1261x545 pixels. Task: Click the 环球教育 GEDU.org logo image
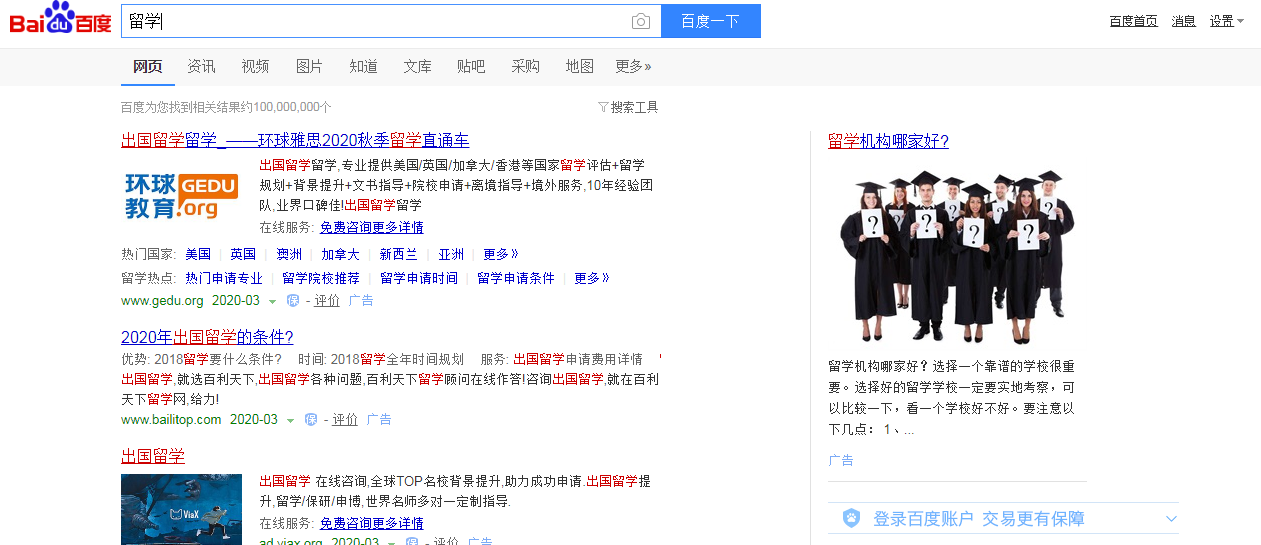[181, 196]
